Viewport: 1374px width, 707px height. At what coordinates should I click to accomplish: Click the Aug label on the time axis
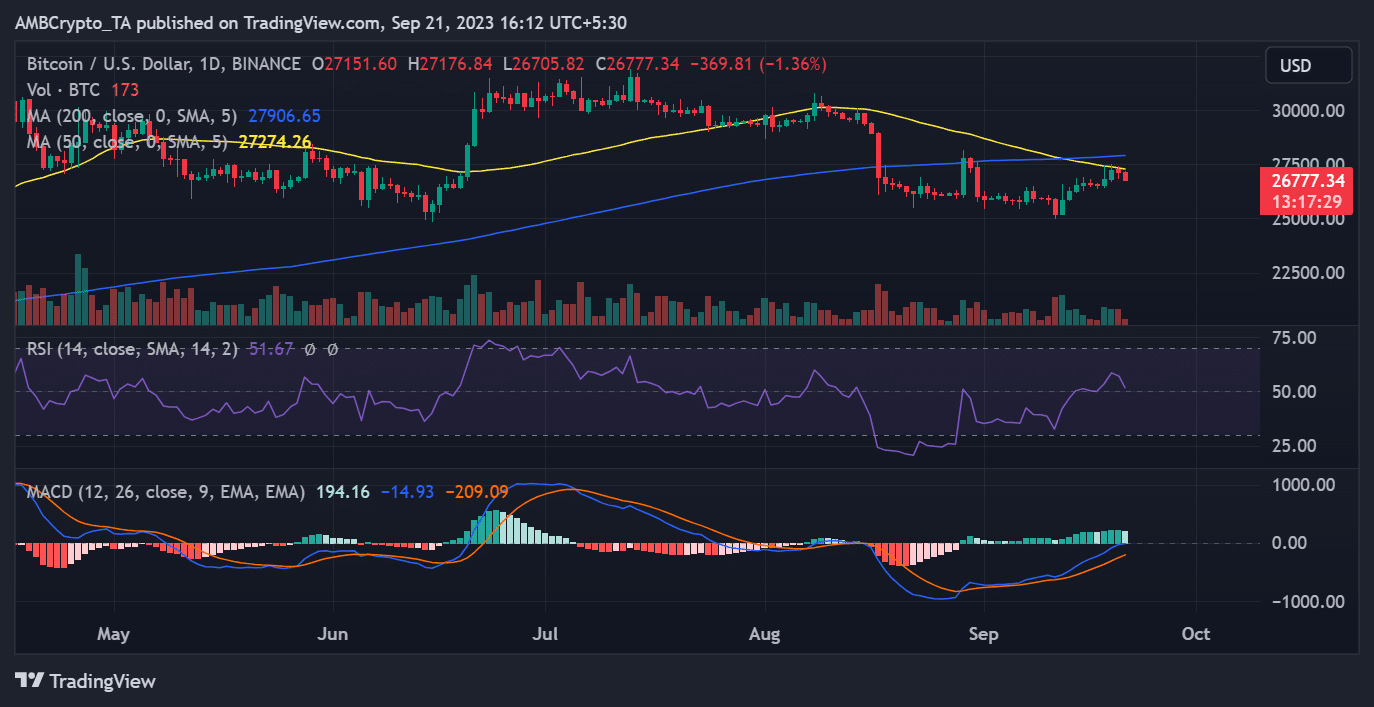click(x=765, y=634)
